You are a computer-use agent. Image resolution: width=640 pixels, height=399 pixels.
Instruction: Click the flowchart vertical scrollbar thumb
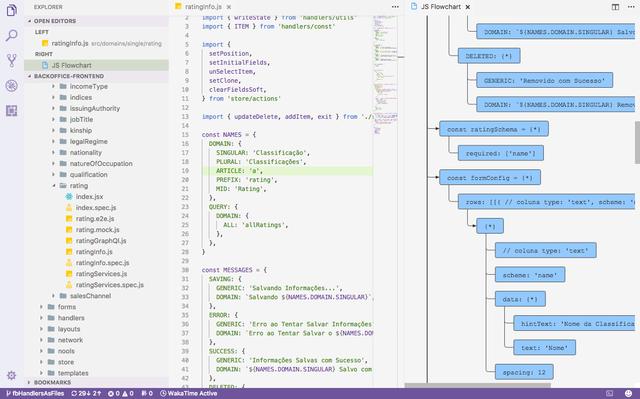pyautogui.click(x=637, y=142)
